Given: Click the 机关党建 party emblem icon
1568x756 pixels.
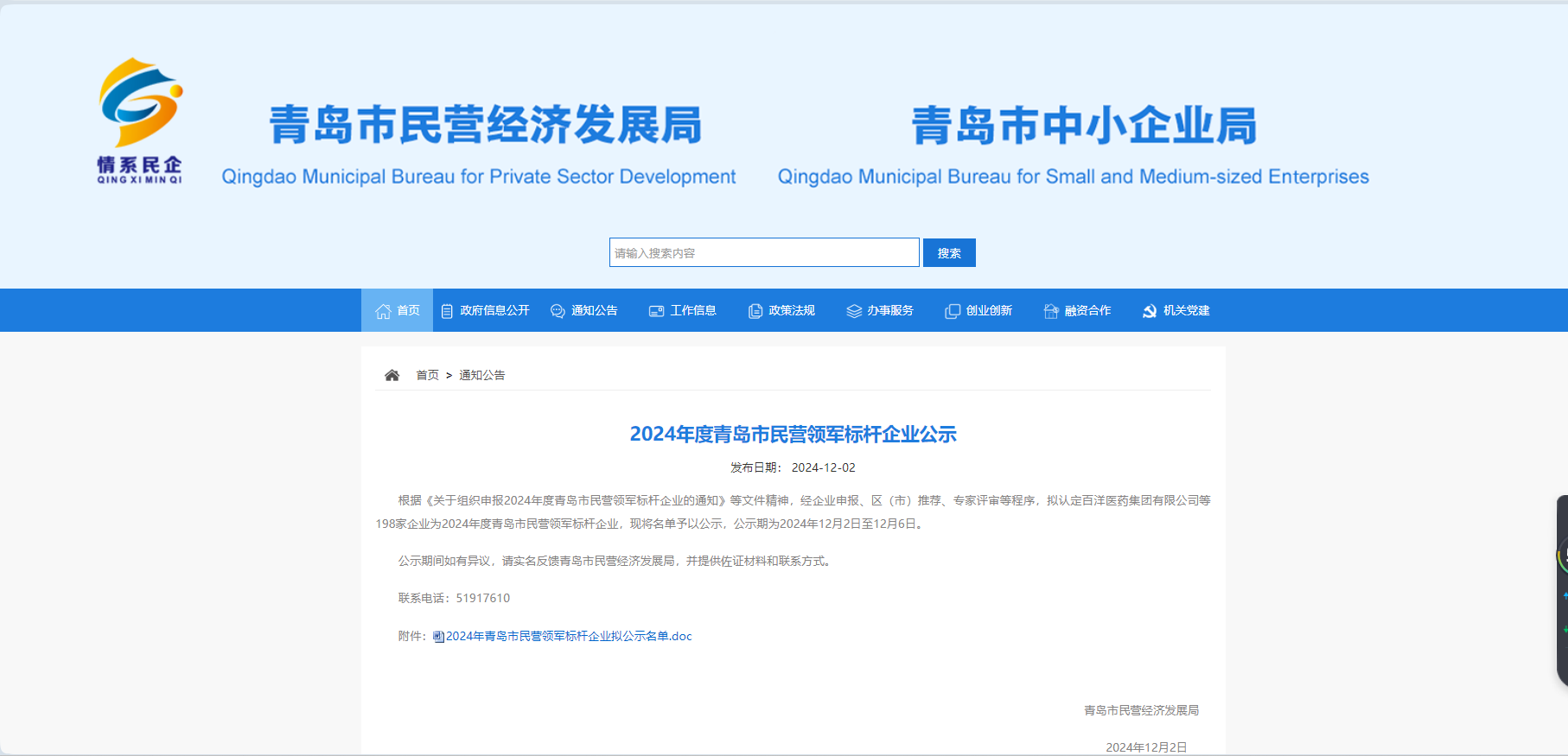Looking at the screenshot, I should (1150, 311).
